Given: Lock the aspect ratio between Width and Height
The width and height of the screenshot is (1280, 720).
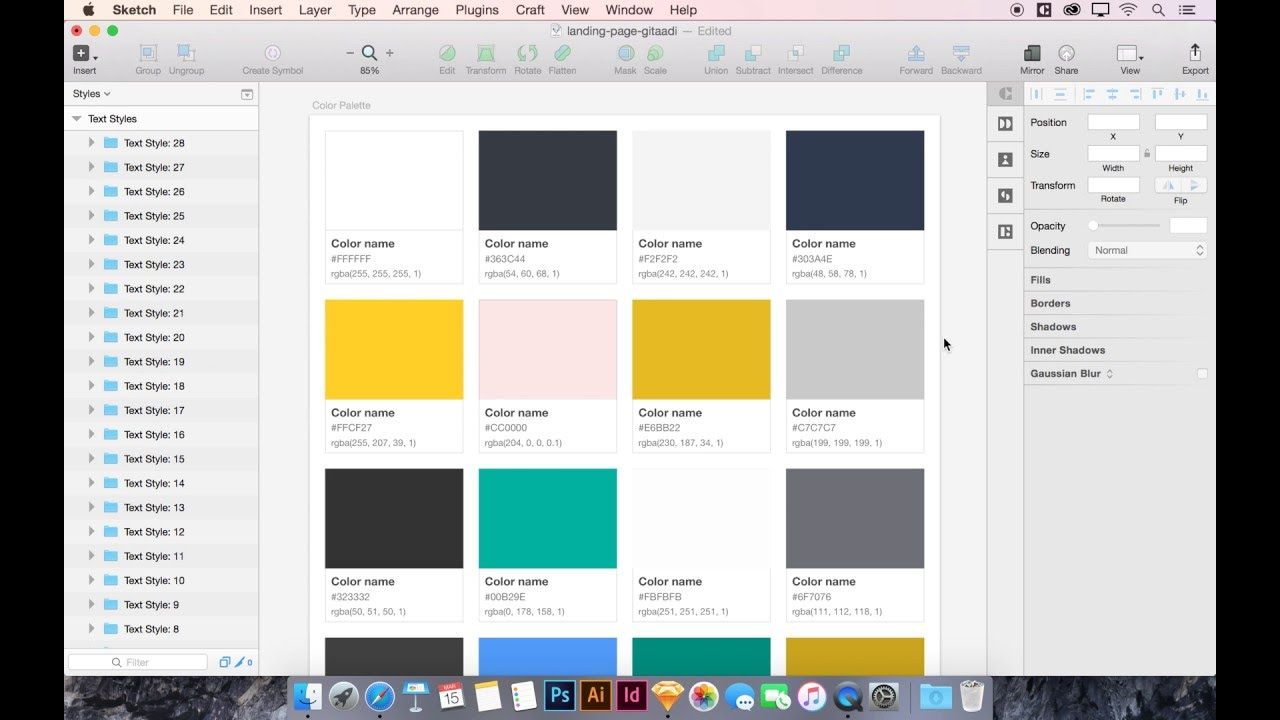Looking at the screenshot, I should click(x=1146, y=155).
